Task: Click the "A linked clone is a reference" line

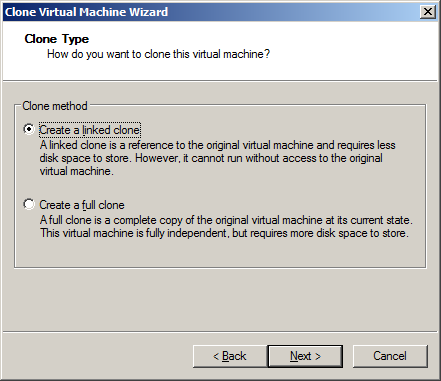Action: pyautogui.click(x=217, y=145)
